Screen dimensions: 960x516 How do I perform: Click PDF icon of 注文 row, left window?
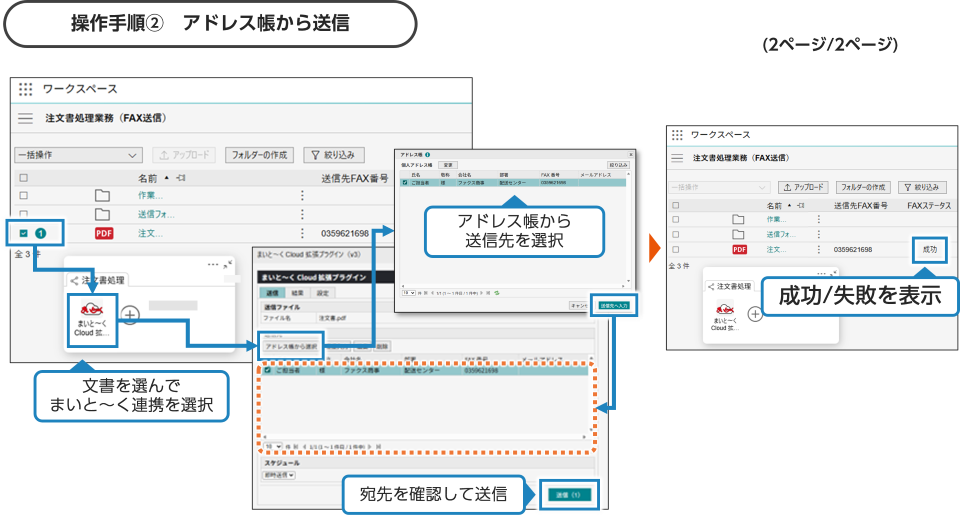(104, 233)
